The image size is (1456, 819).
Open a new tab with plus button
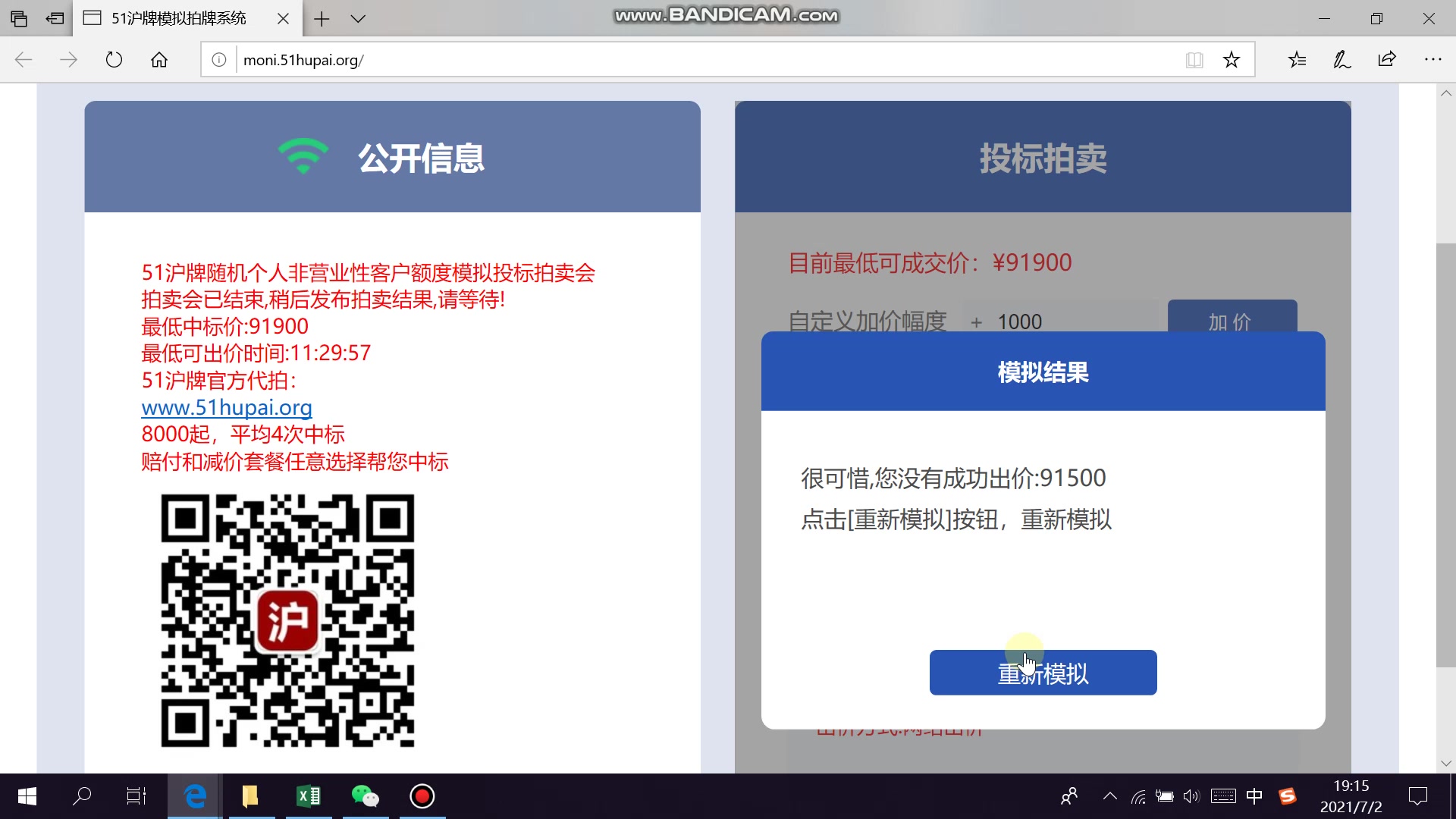click(322, 19)
